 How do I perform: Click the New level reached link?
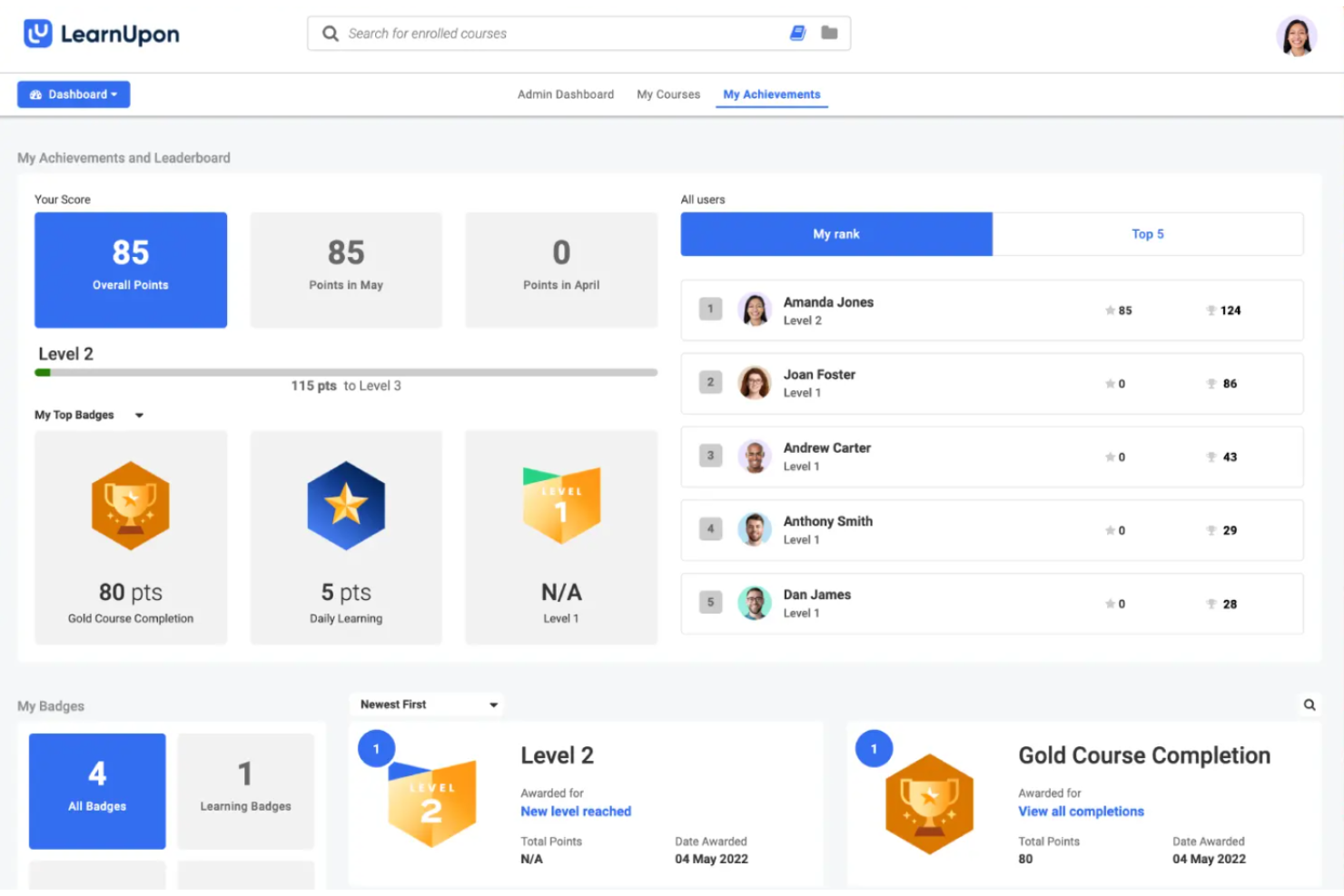tap(576, 811)
